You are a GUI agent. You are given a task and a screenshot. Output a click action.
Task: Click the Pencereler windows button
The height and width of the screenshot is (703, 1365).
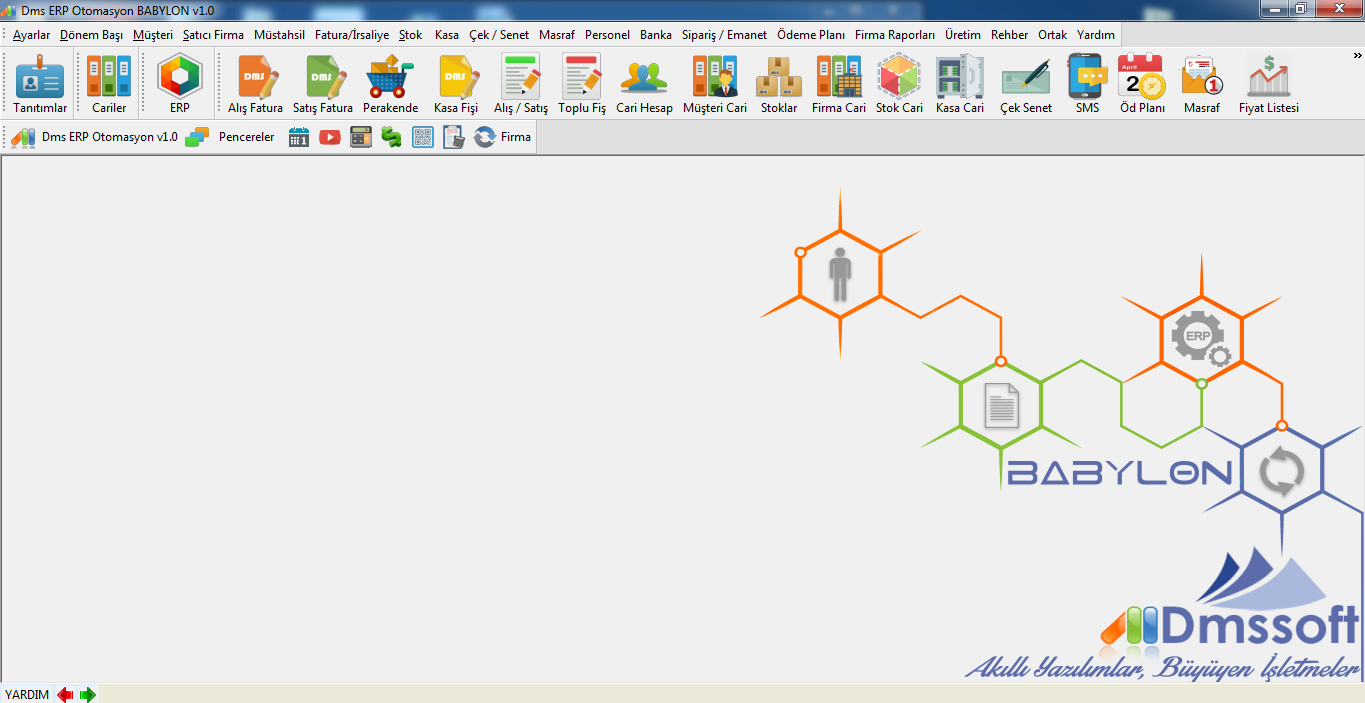coord(231,137)
